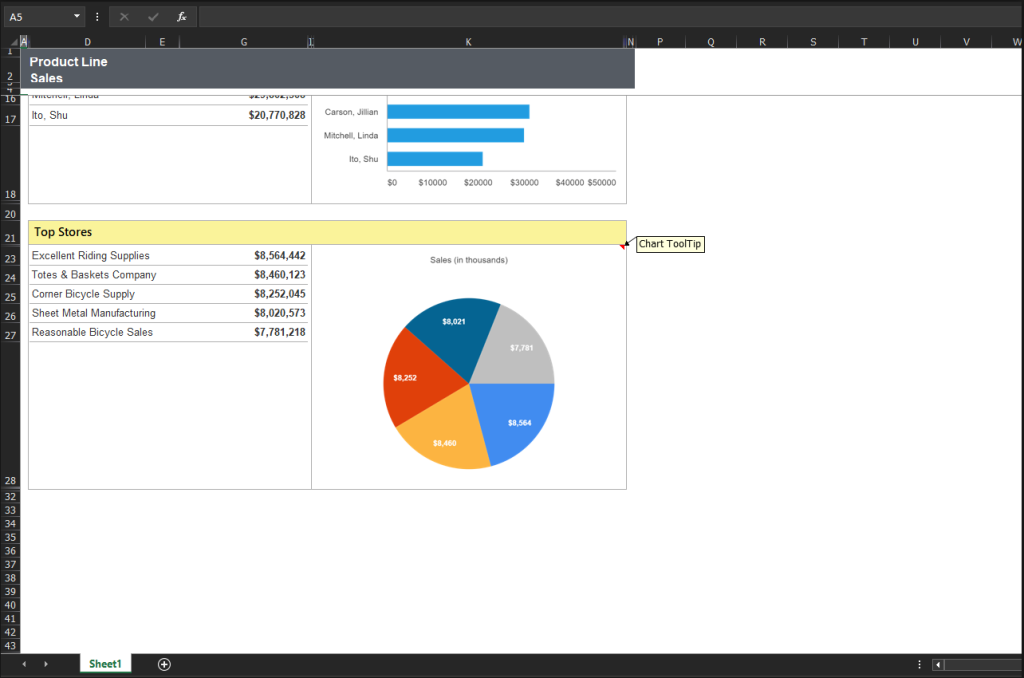Click the Reasonable Bicycle Sales cell
Viewport: 1024px width, 678px height.
[x=92, y=332]
